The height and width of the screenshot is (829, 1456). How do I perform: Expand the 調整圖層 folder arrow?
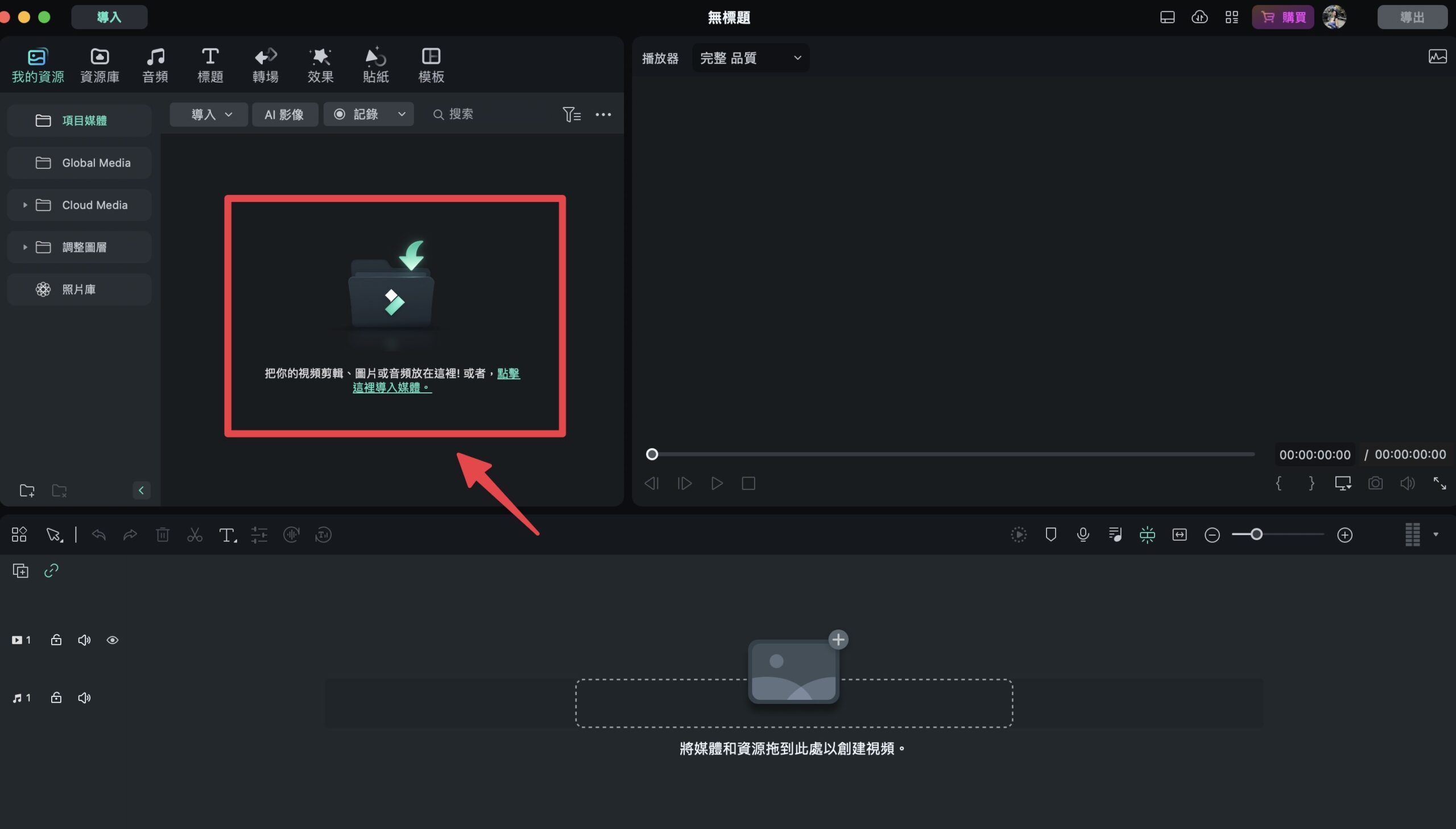click(x=25, y=247)
